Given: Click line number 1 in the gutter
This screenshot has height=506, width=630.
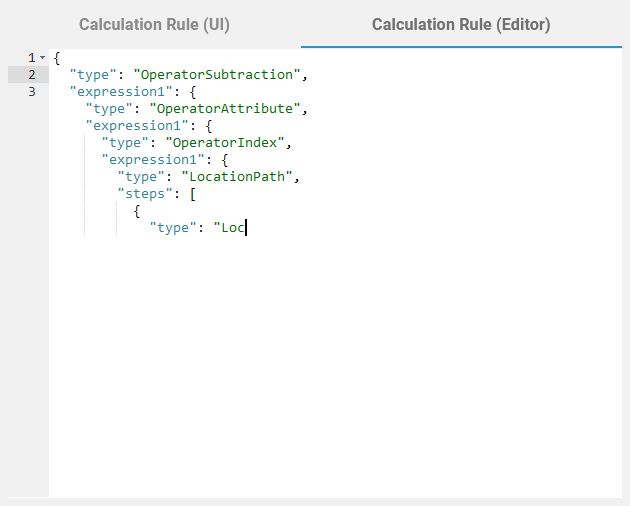Looking at the screenshot, I should click(x=32, y=58).
